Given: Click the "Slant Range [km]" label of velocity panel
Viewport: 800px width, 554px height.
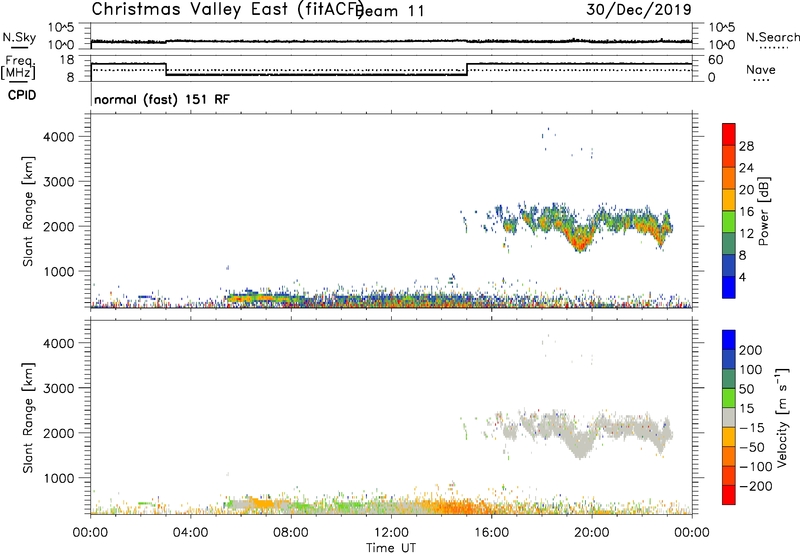Looking at the screenshot, I should (28, 417).
